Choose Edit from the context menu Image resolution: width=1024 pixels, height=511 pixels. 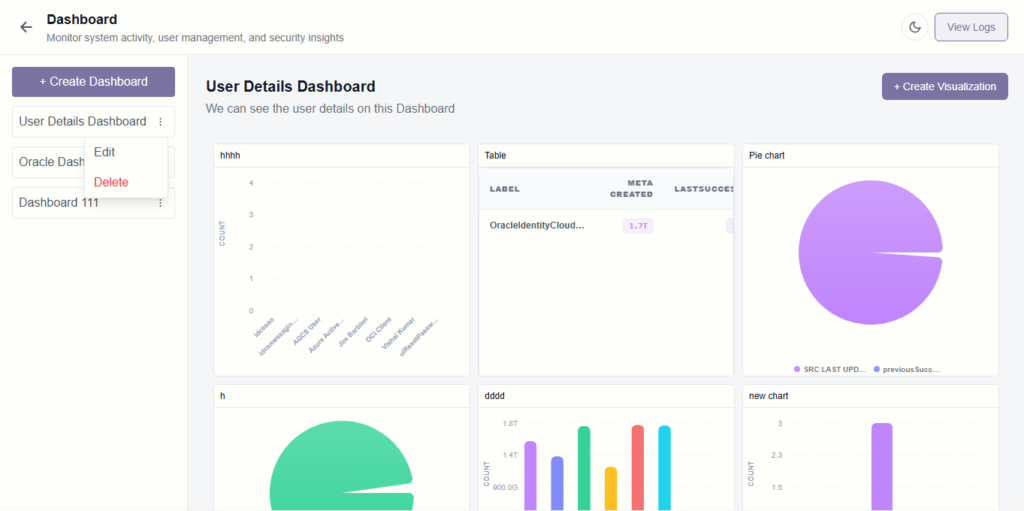105,152
